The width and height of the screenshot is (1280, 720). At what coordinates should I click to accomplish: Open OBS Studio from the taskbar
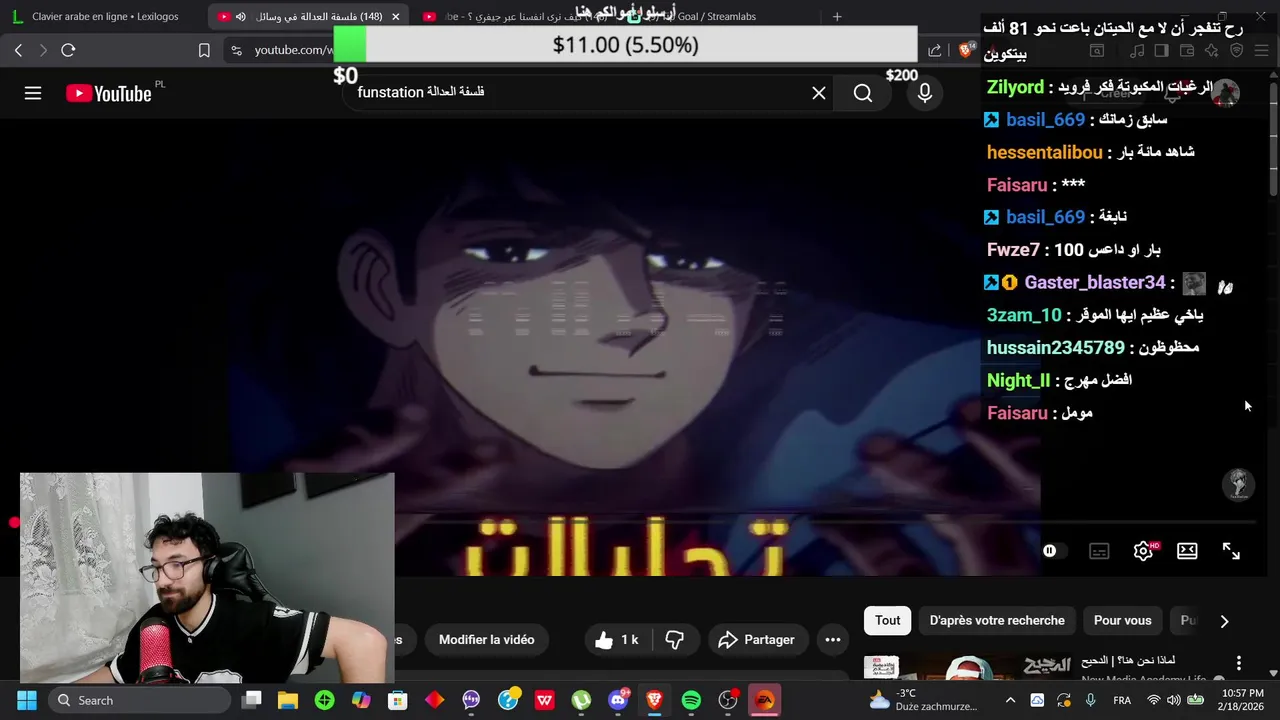point(728,700)
